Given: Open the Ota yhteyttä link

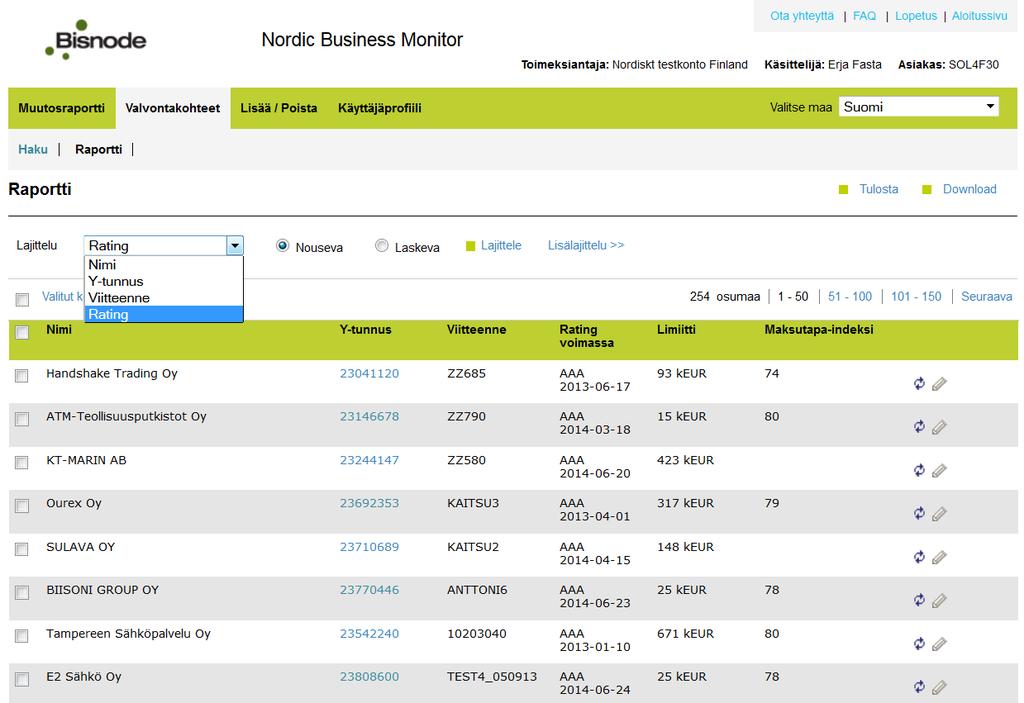Looking at the screenshot, I should coord(802,16).
